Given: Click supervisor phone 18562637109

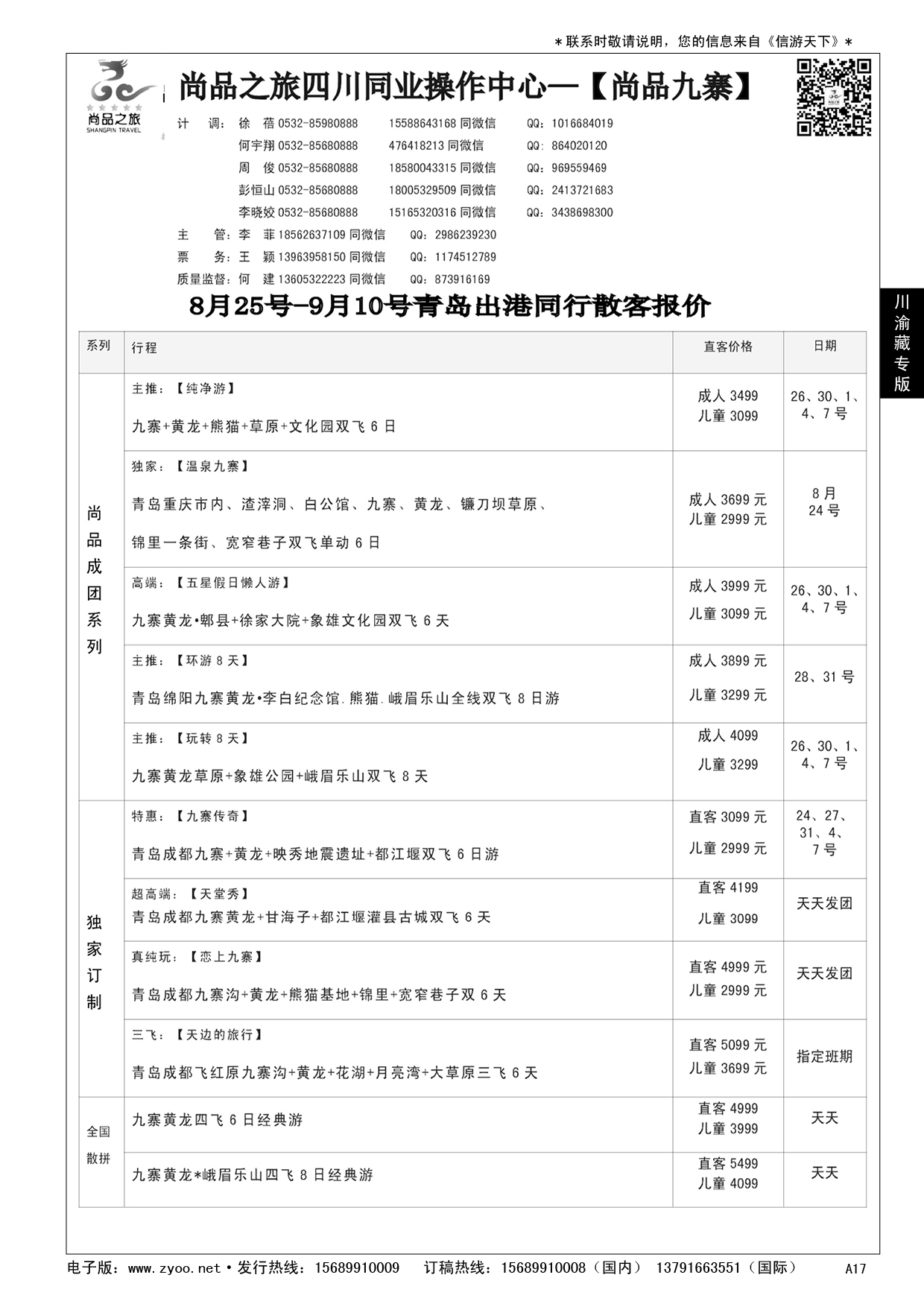Looking at the screenshot, I should click(311, 235).
